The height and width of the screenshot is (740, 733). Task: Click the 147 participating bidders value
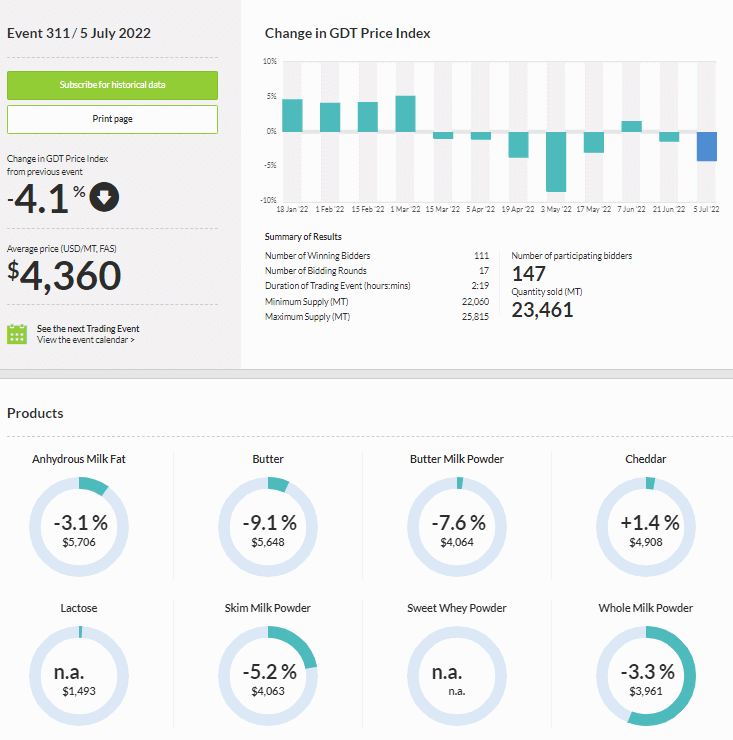click(529, 274)
